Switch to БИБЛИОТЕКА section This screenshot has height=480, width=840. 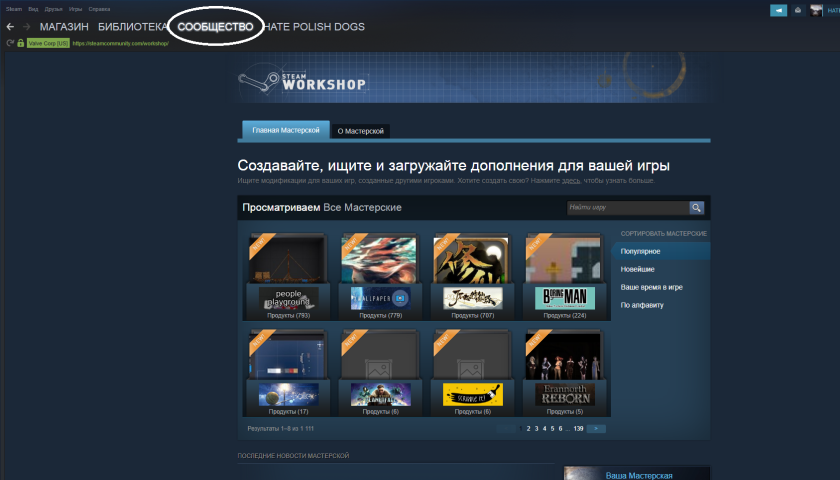pyautogui.click(x=133, y=27)
